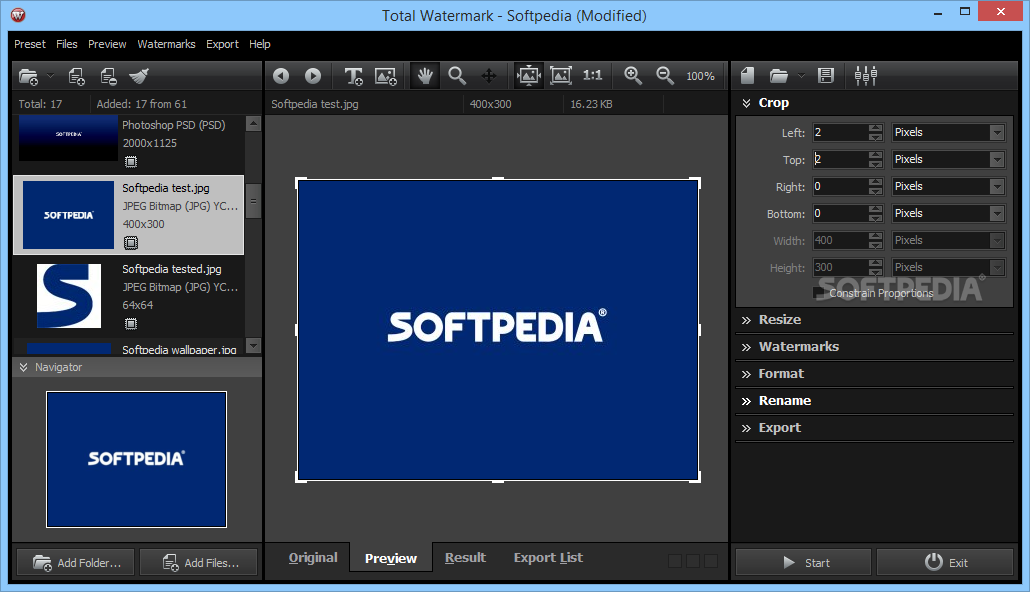Viewport: 1030px width, 592px height.
Task: Go to the next image
Action: point(313,76)
